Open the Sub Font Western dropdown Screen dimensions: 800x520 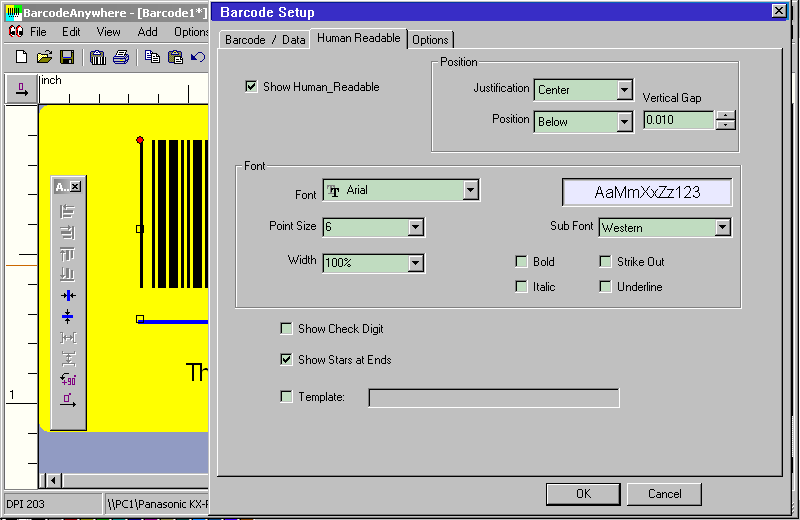coord(722,228)
